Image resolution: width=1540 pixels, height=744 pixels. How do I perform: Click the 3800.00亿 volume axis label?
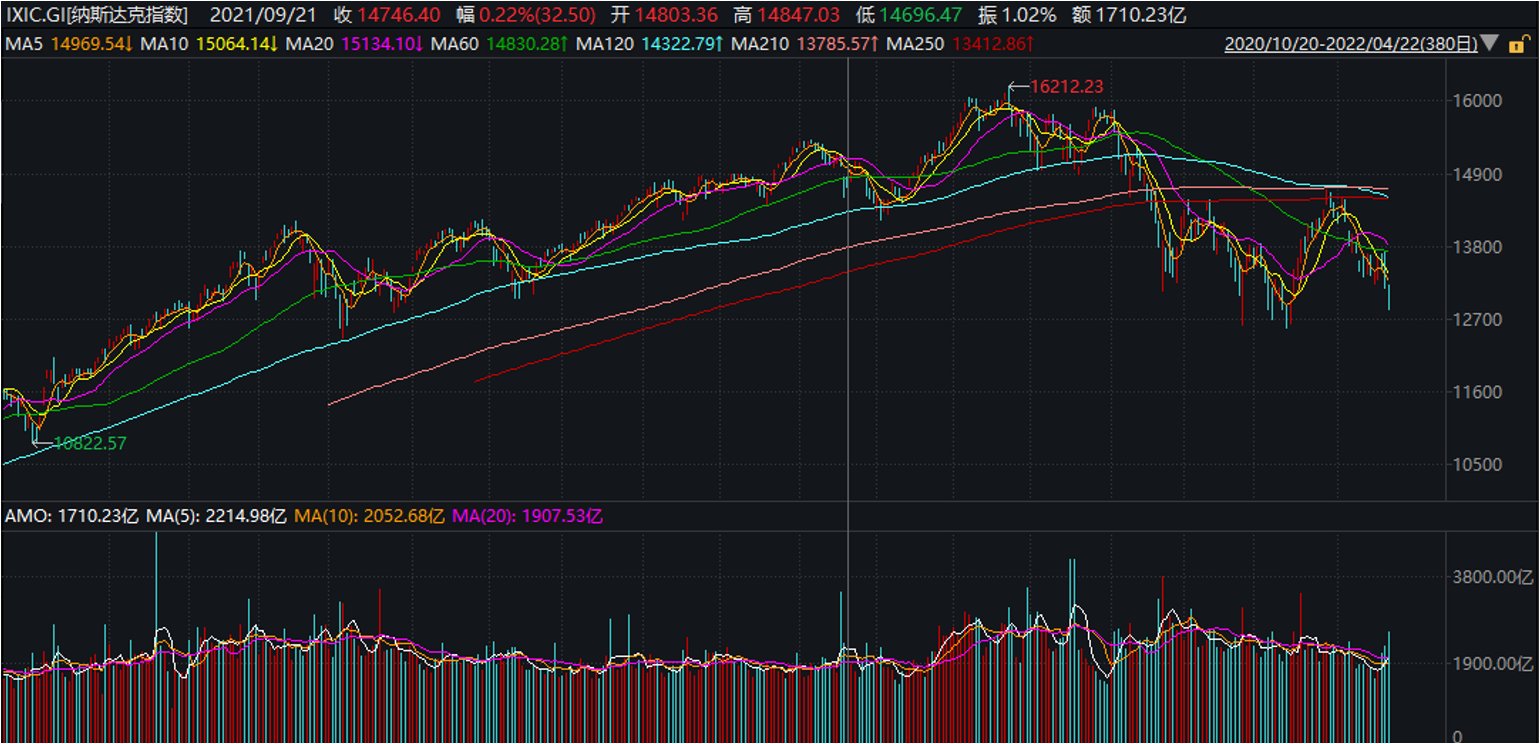pos(1494,577)
